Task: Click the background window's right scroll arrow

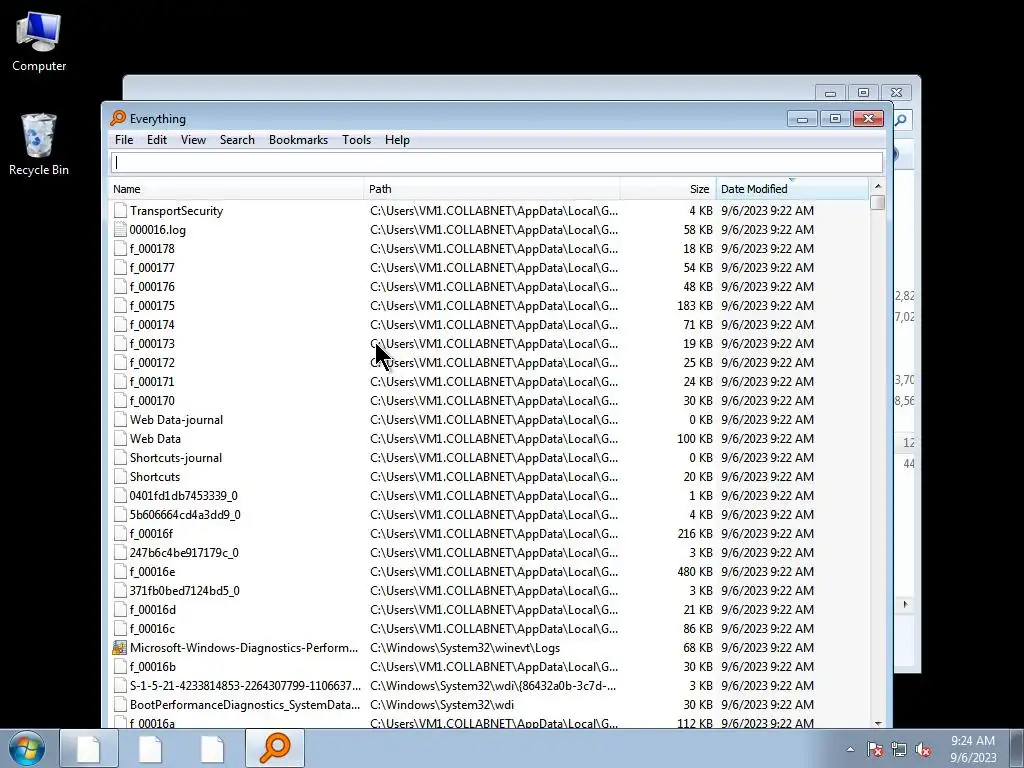Action: pyautogui.click(x=905, y=604)
